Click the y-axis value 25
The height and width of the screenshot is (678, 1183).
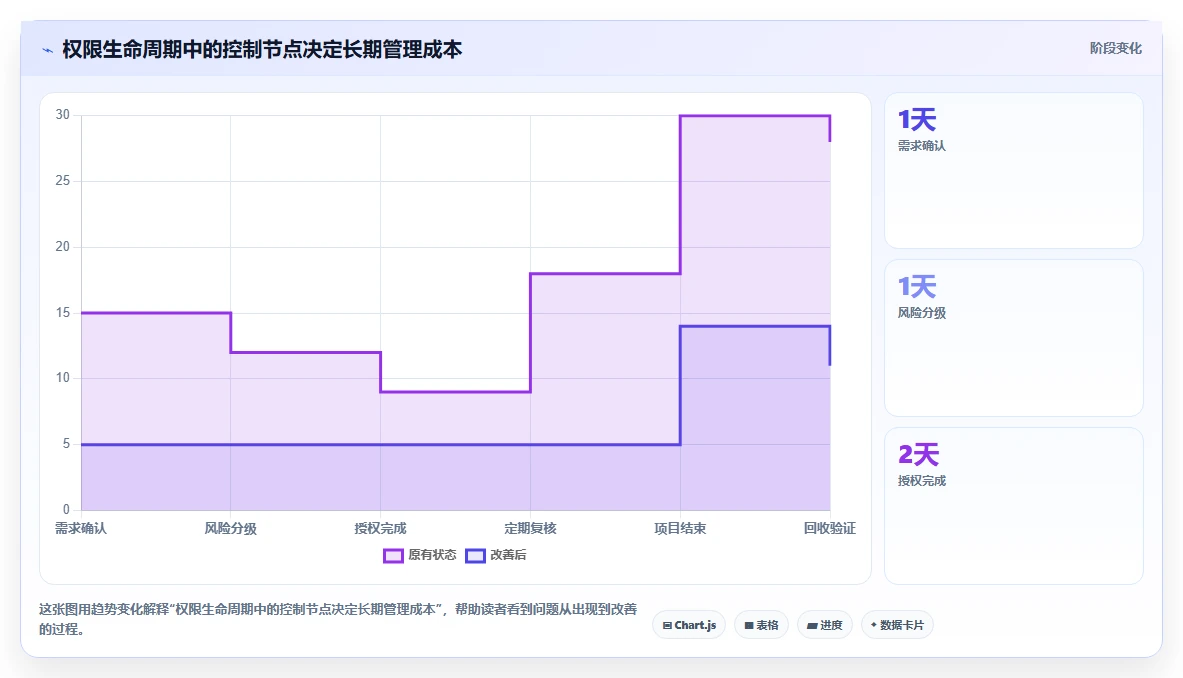coord(63,181)
